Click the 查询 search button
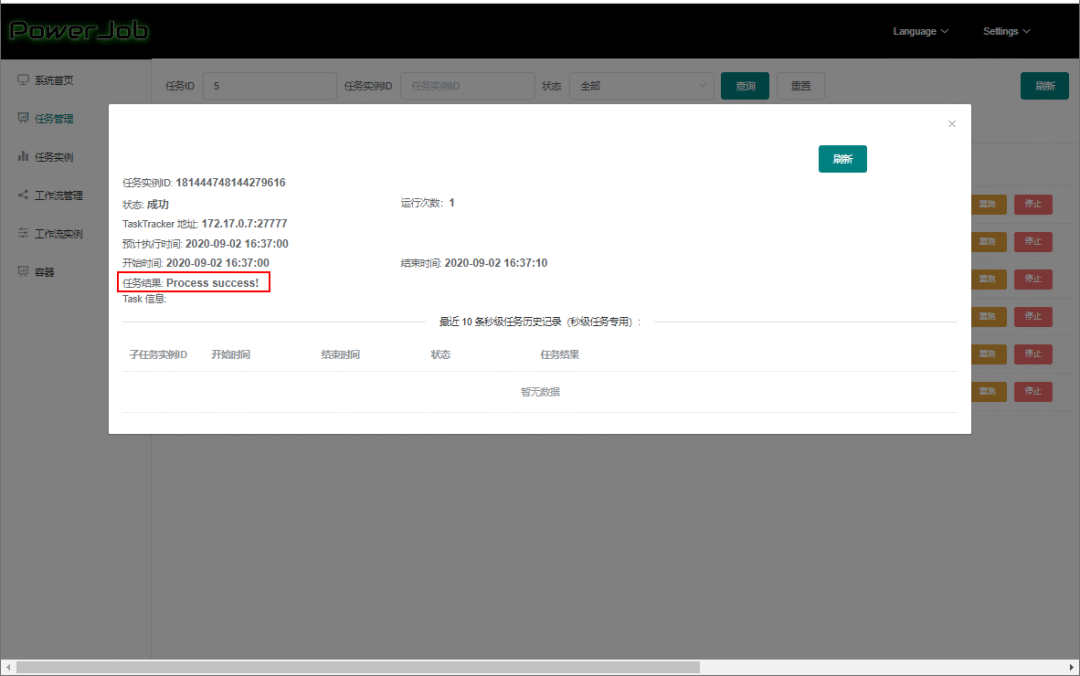This screenshot has height=676, width=1080. [x=745, y=86]
